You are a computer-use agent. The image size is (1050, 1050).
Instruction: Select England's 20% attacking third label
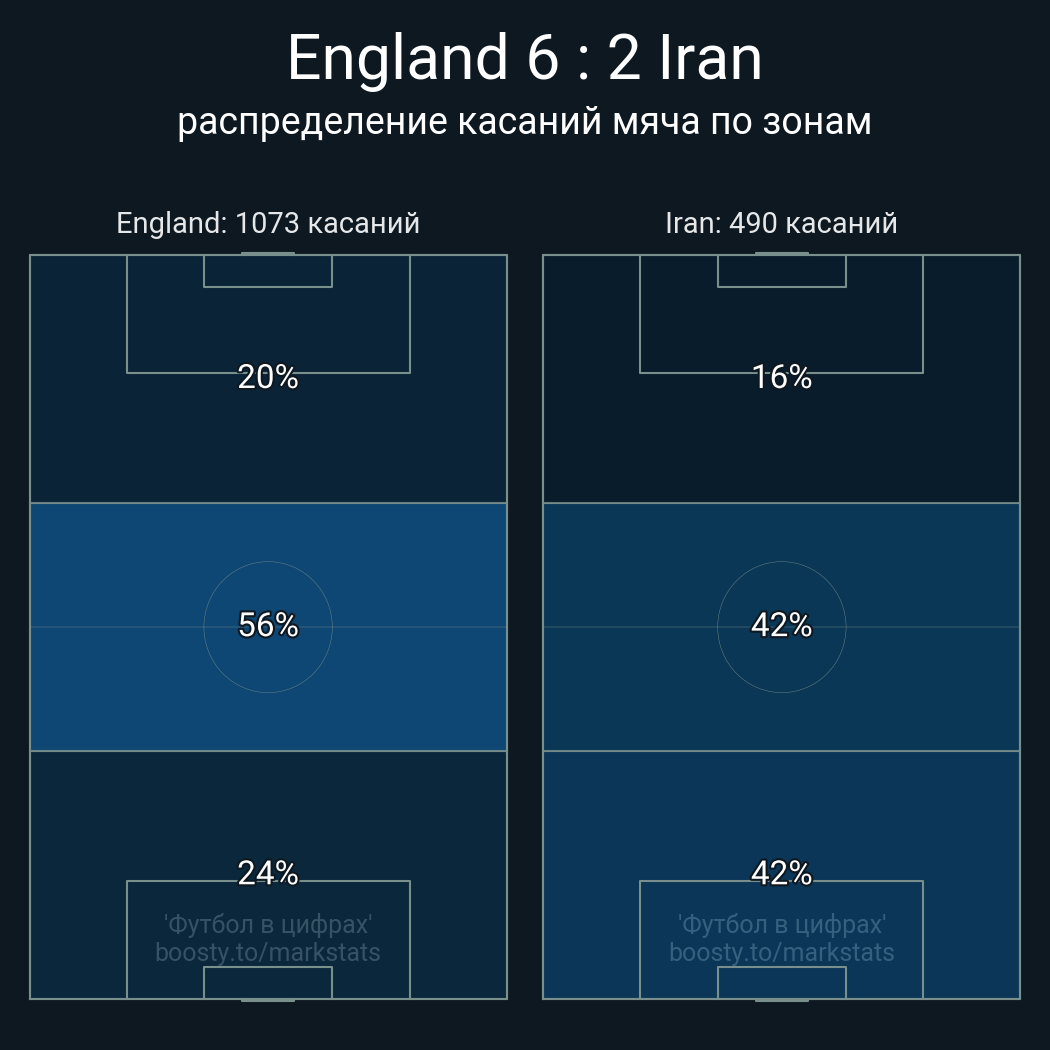pyautogui.click(x=268, y=377)
